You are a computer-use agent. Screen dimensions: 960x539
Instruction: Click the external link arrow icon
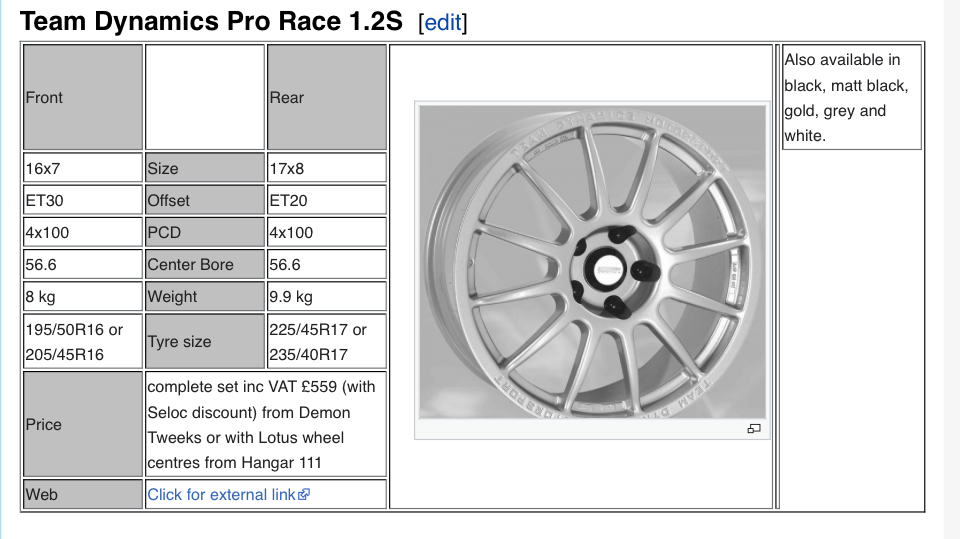(x=304, y=494)
